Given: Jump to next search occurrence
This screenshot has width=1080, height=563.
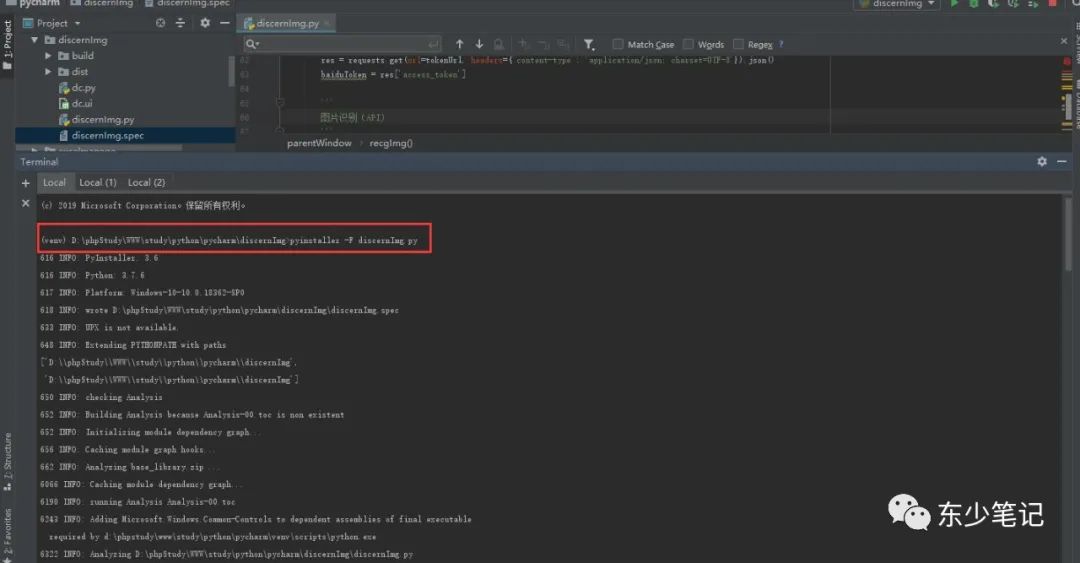Looking at the screenshot, I should click(479, 44).
